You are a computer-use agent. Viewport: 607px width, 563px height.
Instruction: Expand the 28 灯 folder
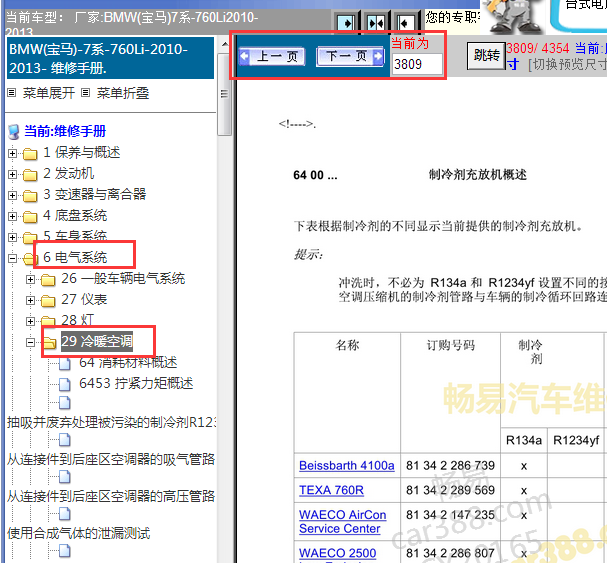tap(30, 321)
